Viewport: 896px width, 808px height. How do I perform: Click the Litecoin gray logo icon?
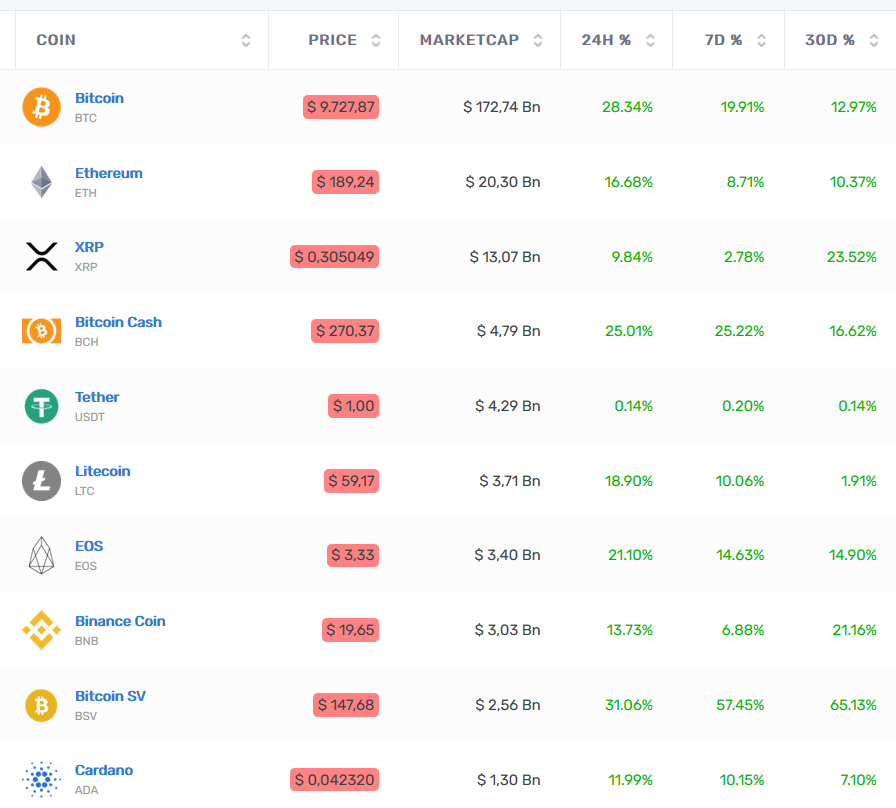(41, 481)
